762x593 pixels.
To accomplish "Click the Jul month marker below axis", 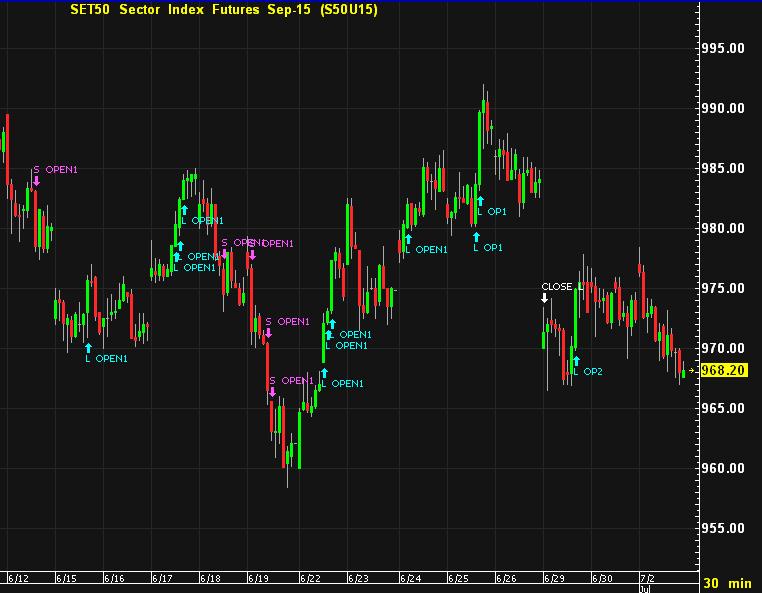I will tap(645, 589).
